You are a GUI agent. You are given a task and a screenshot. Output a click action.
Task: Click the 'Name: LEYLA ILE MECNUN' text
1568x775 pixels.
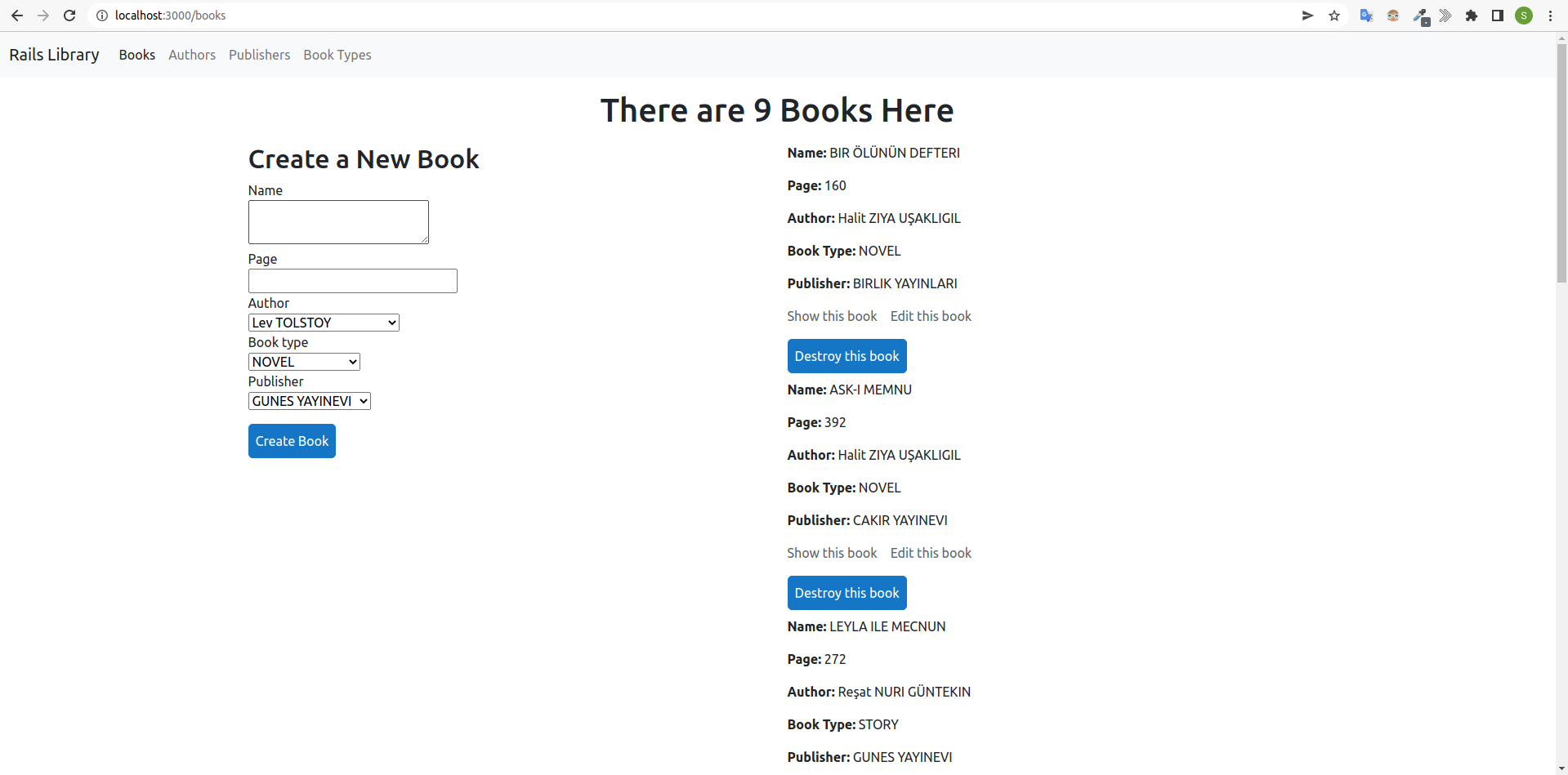(867, 626)
